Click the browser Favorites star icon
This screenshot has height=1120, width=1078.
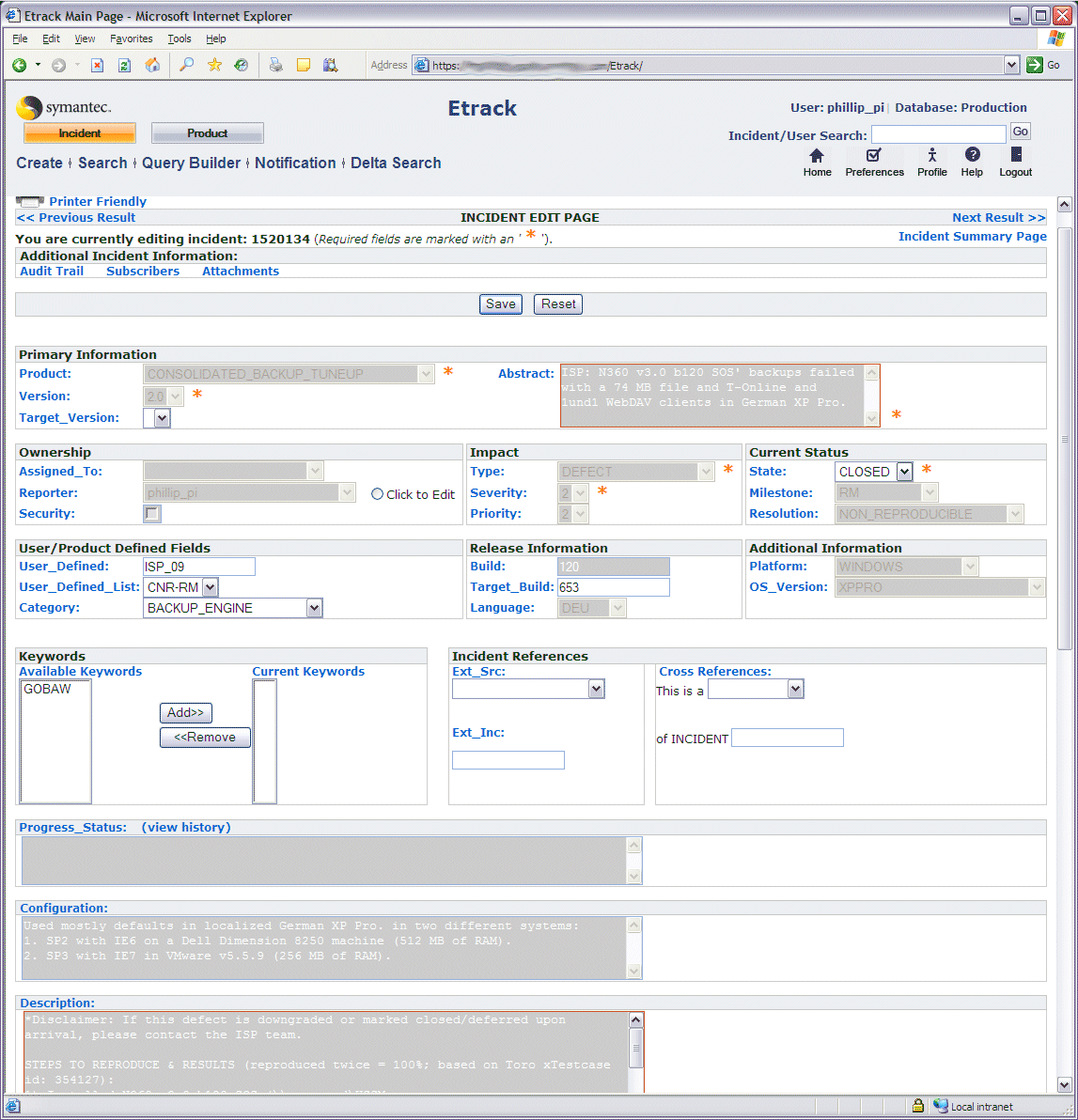pyautogui.click(x=214, y=65)
